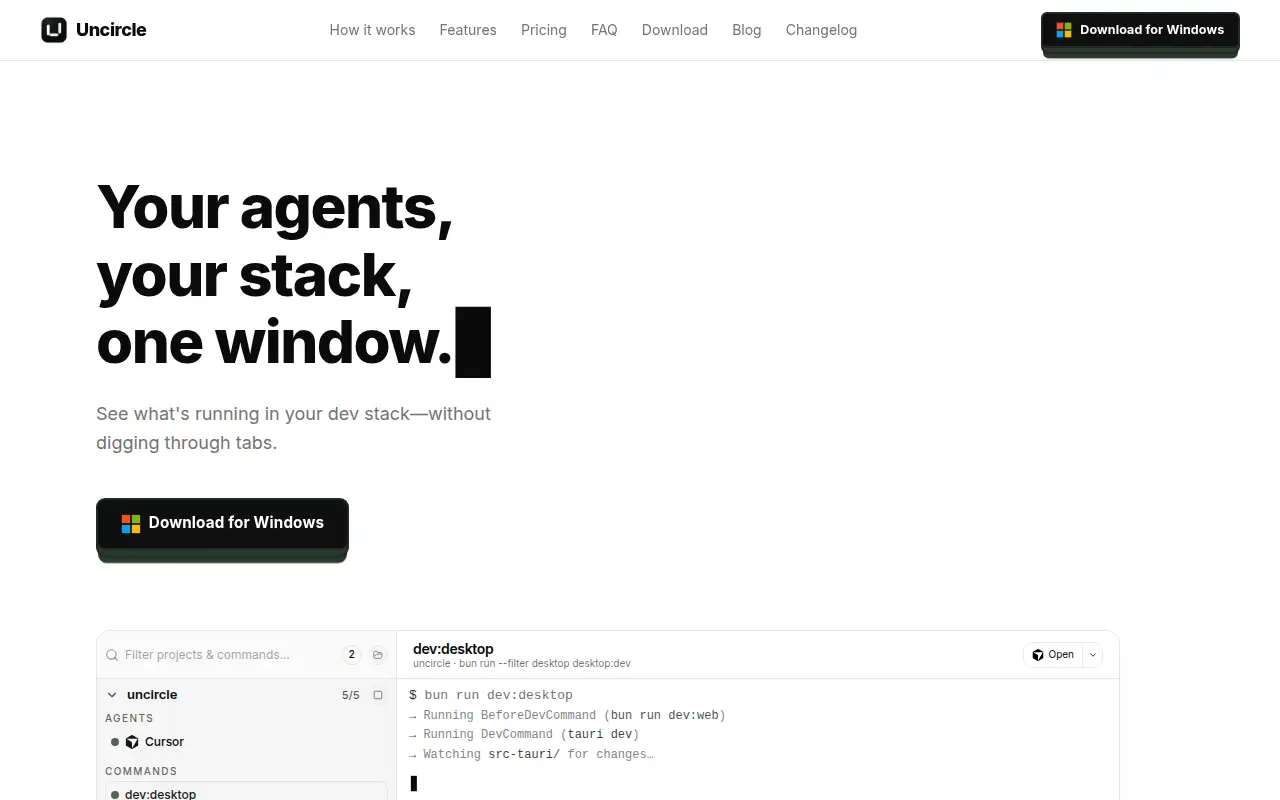Open the Download nav item

pyautogui.click(x=675, y=30)
